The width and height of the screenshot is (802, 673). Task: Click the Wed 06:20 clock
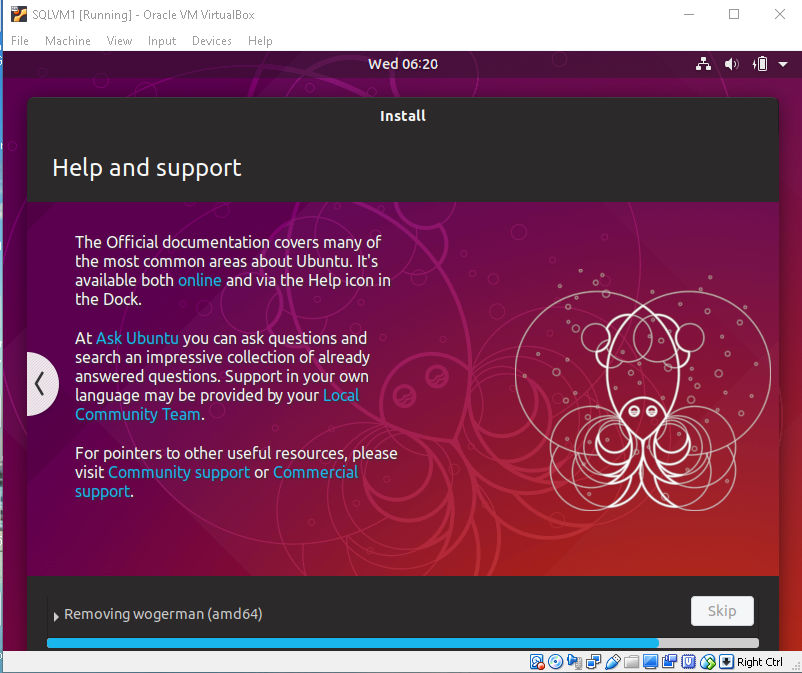tap(403, 64)
